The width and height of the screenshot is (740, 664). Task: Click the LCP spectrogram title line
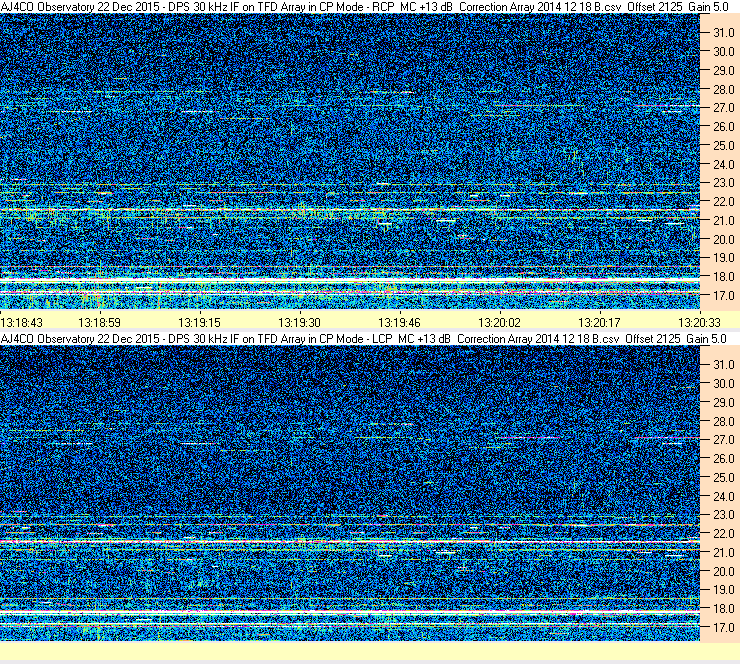(x=364, y=339)
